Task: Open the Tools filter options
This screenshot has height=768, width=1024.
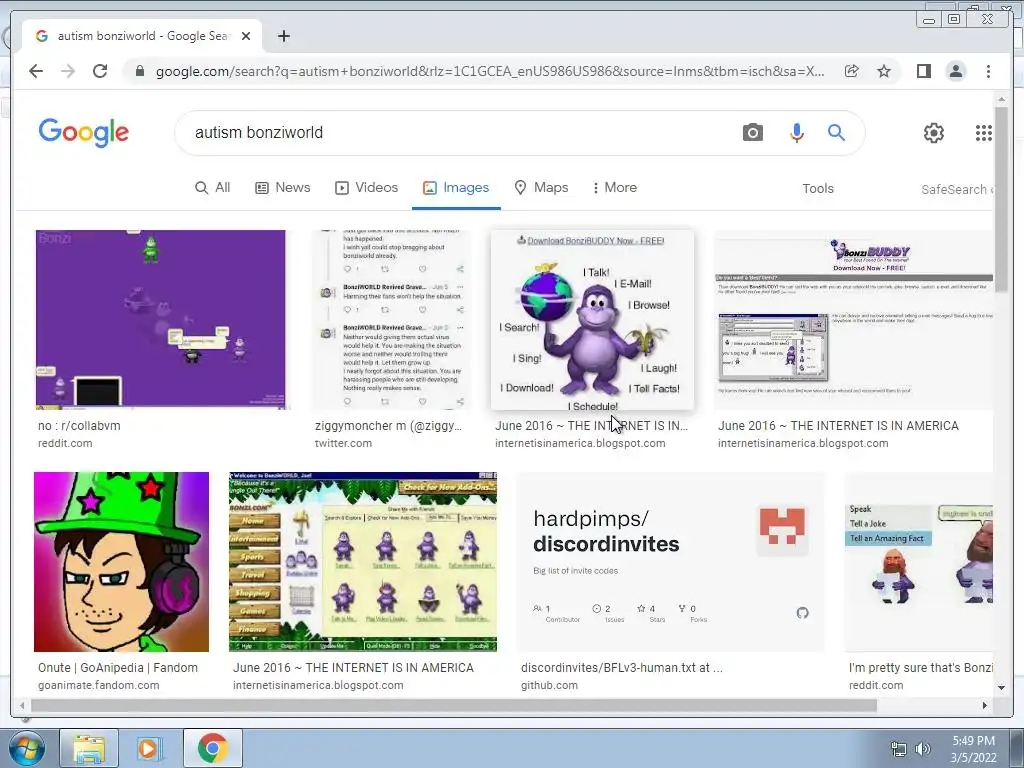Action: pyautogui.click(x=818, y=189)
